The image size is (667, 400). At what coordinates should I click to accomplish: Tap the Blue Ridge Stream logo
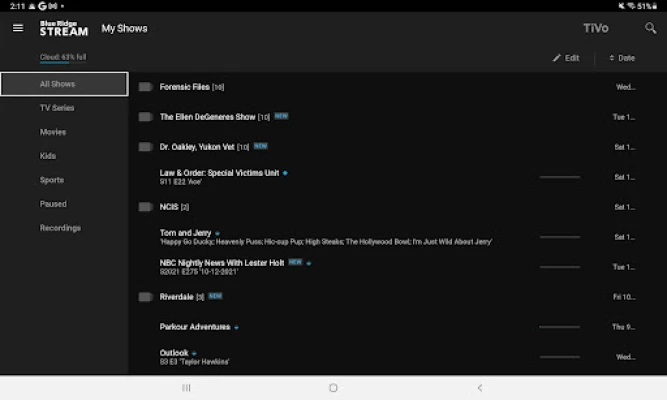pyautogui.click(x=64, y=29)
